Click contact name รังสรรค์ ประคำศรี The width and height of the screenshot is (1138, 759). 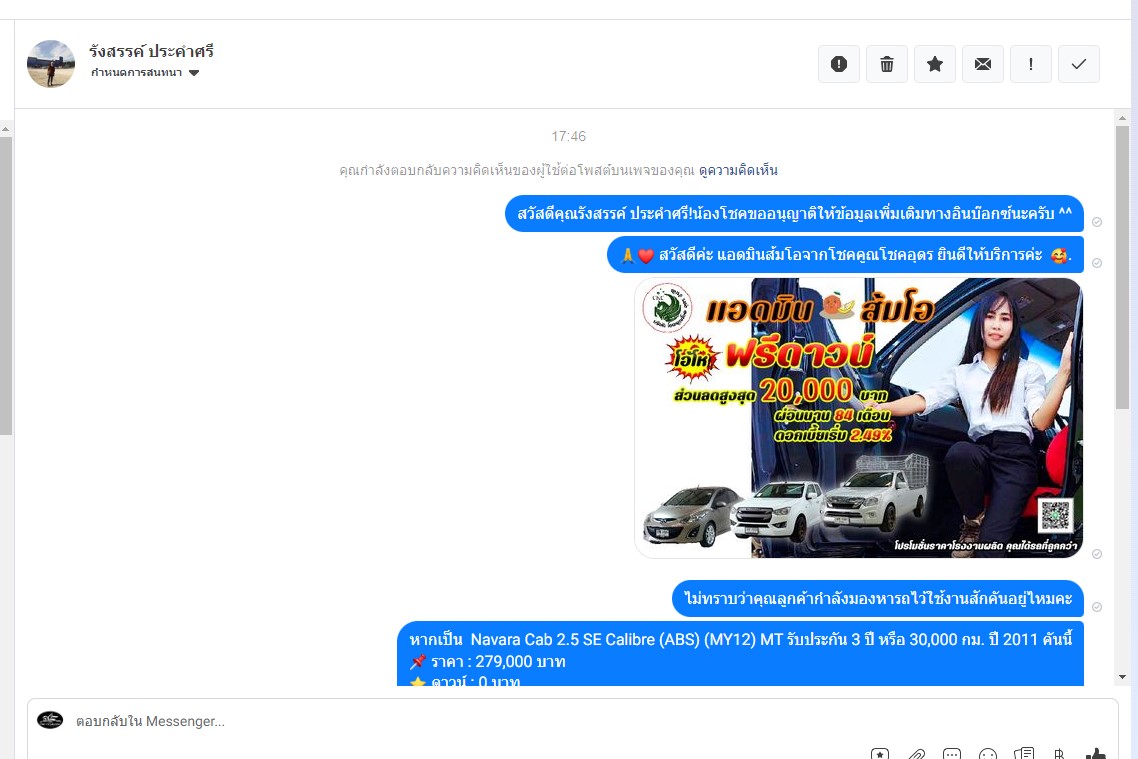(x=151, y=51)
